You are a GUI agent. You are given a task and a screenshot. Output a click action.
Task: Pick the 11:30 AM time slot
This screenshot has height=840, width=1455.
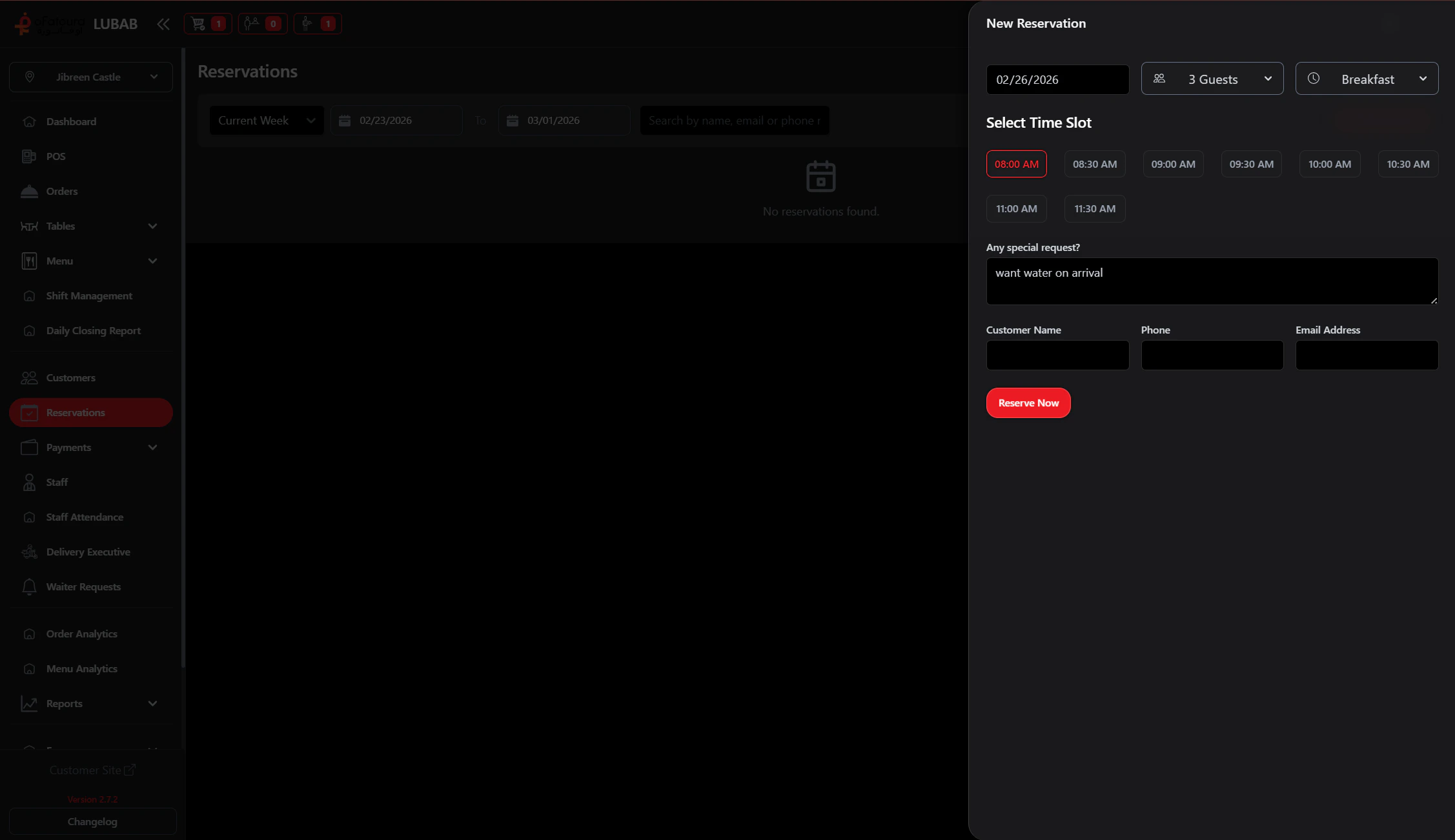pyautogui.click(x=1095, y=208)
